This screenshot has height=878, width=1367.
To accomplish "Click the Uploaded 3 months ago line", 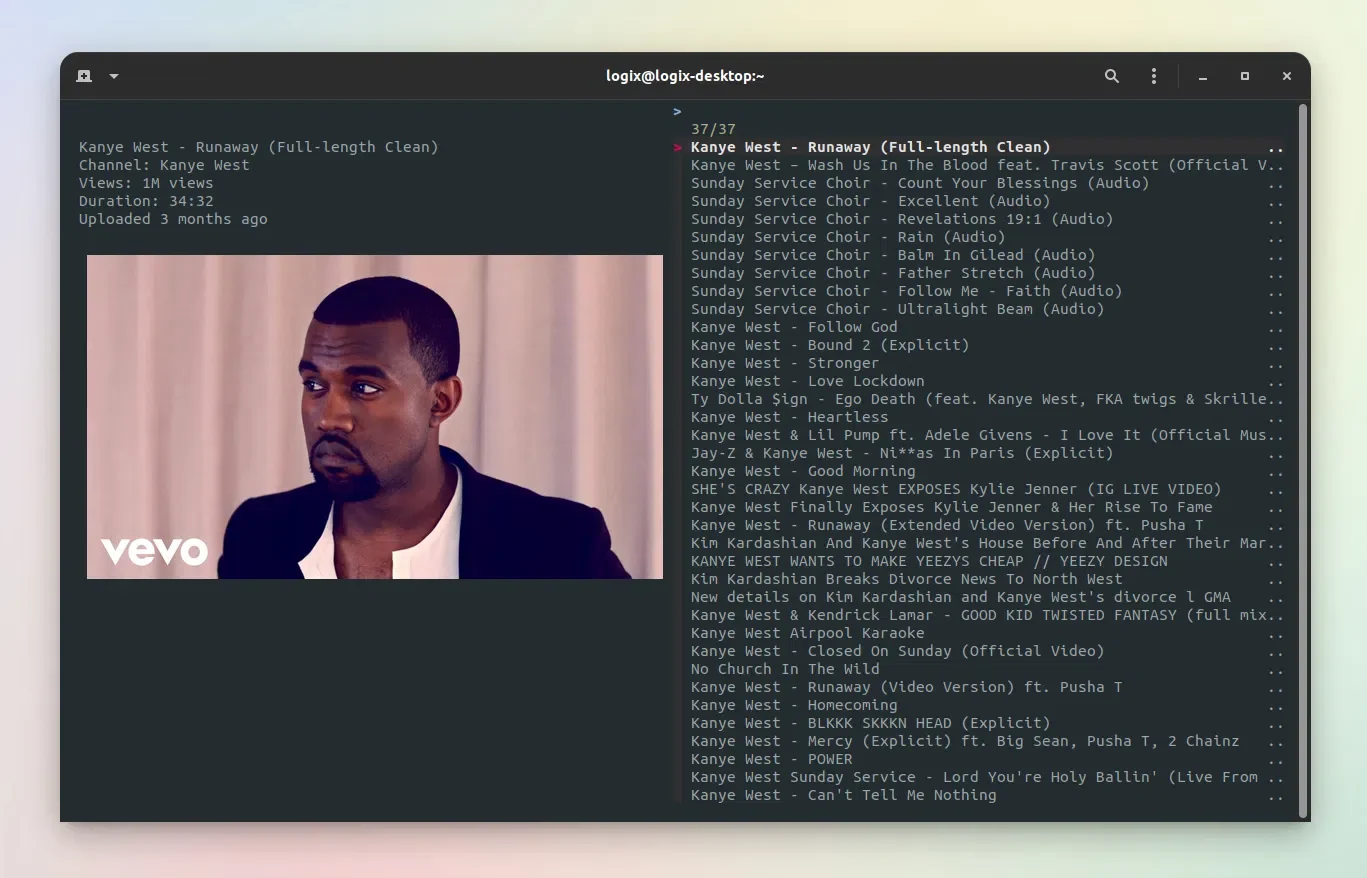I will tap(173, 219).
